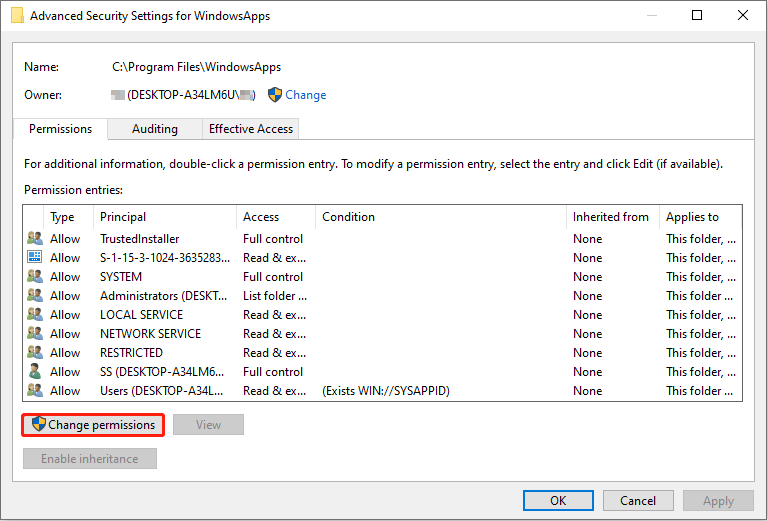This screenshot has width=768, height=521.
Task: Sort by the Type column header
Action: (68, 217)
